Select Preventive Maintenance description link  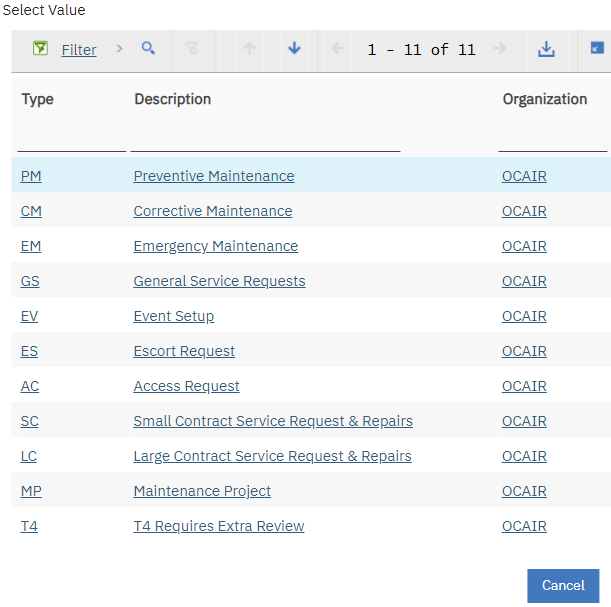pyautogui.click(x=214, y=176)
